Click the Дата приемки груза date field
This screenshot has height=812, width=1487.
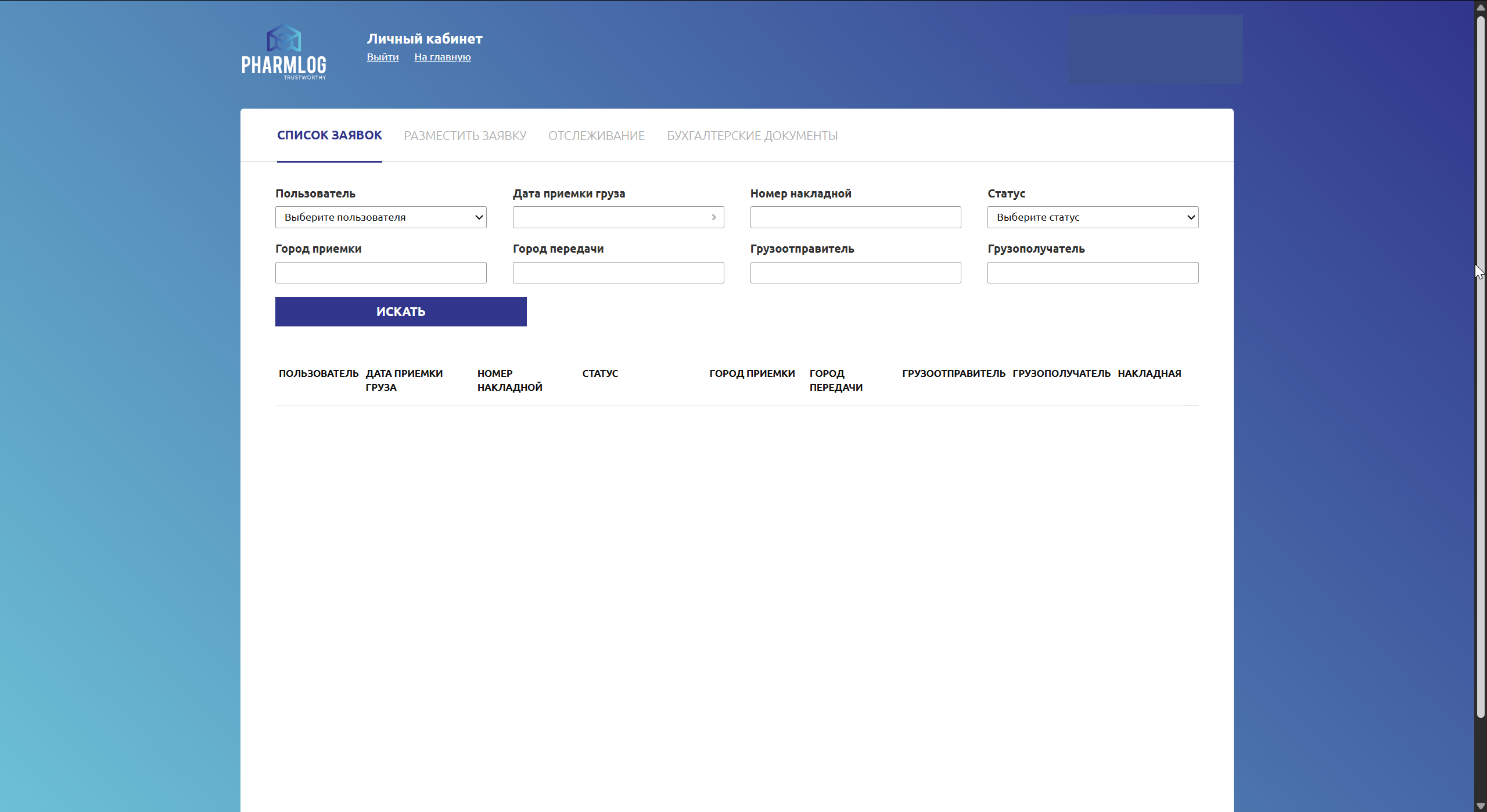point(618,217)
